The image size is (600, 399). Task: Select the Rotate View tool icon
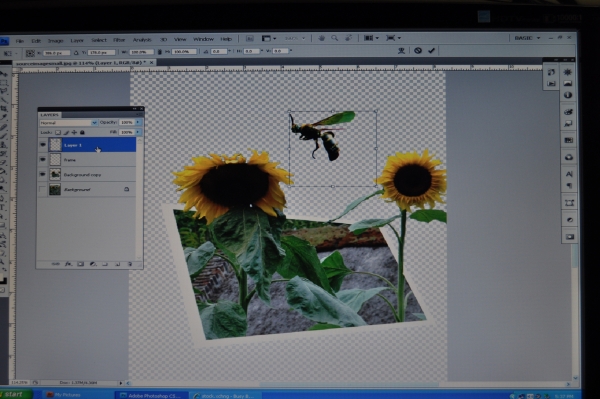[x=349, y=38]
